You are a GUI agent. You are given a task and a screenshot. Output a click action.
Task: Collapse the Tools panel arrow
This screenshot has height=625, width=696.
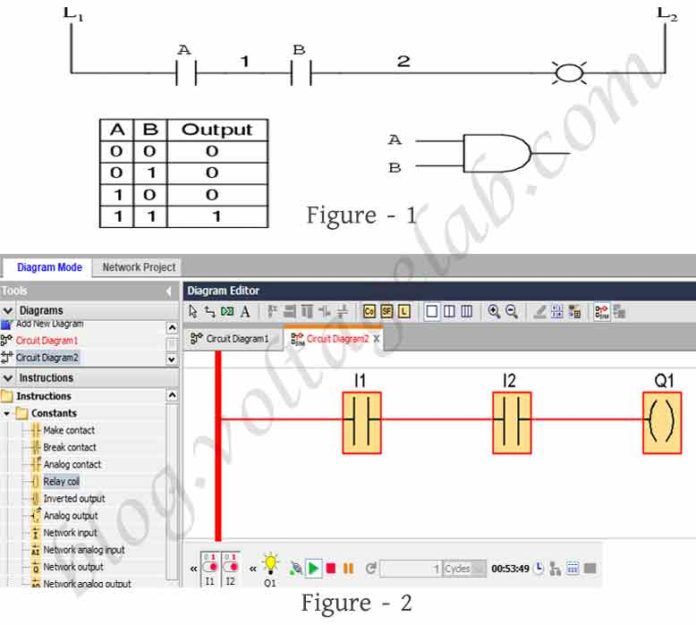click(x=169, y=291)
